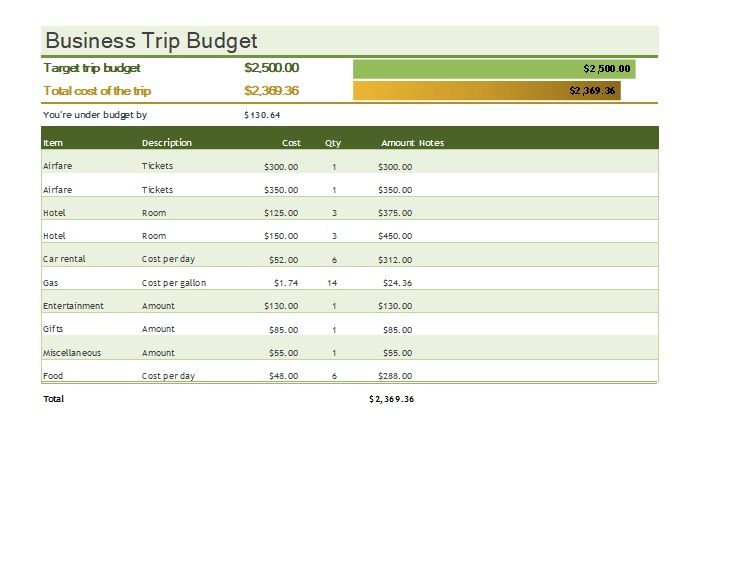Viewport: 746px width, 577px height.
Task: Click the Food item cell
Action: click(x=53, y=376)
